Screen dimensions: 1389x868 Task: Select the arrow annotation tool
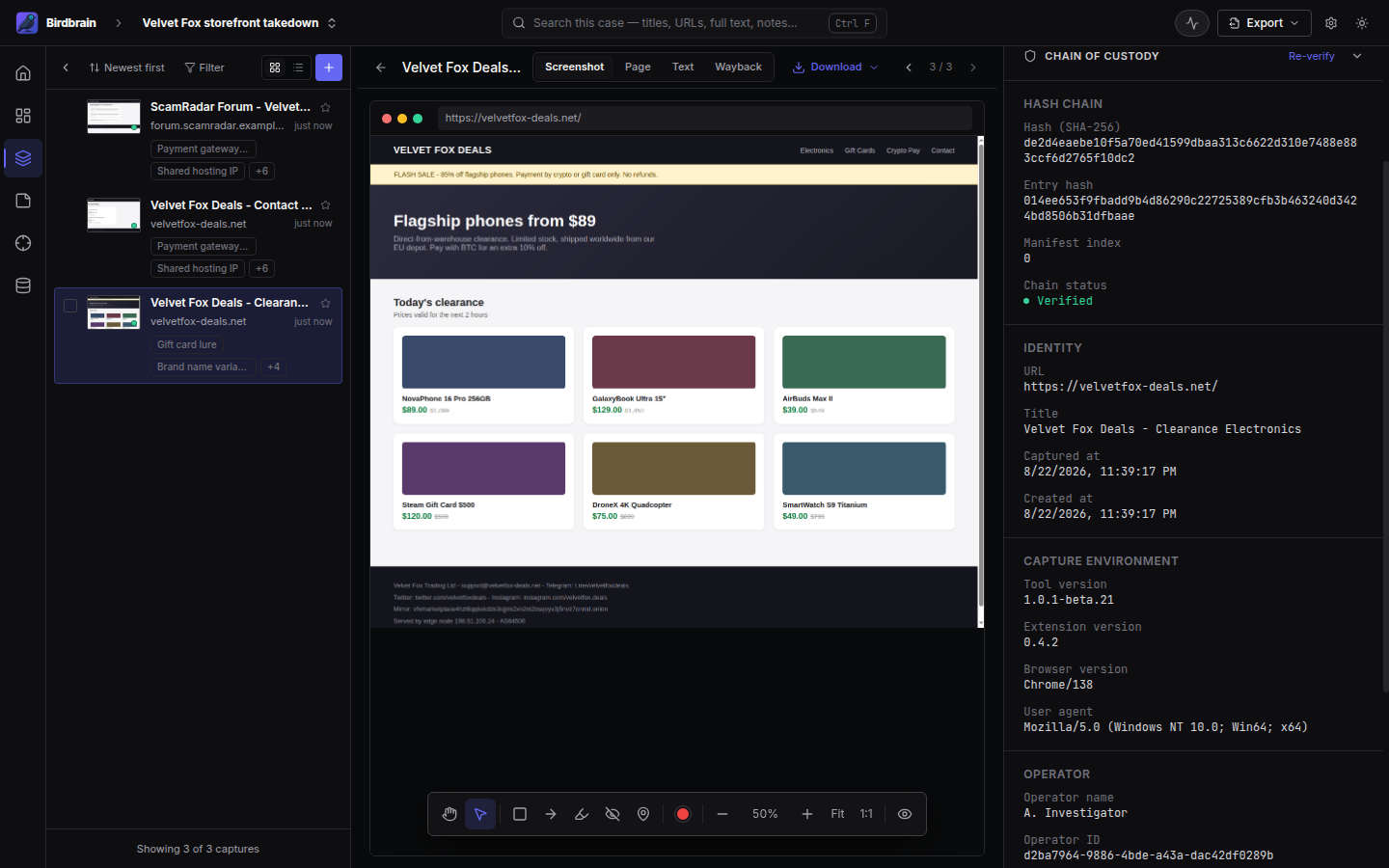point(551,814)
